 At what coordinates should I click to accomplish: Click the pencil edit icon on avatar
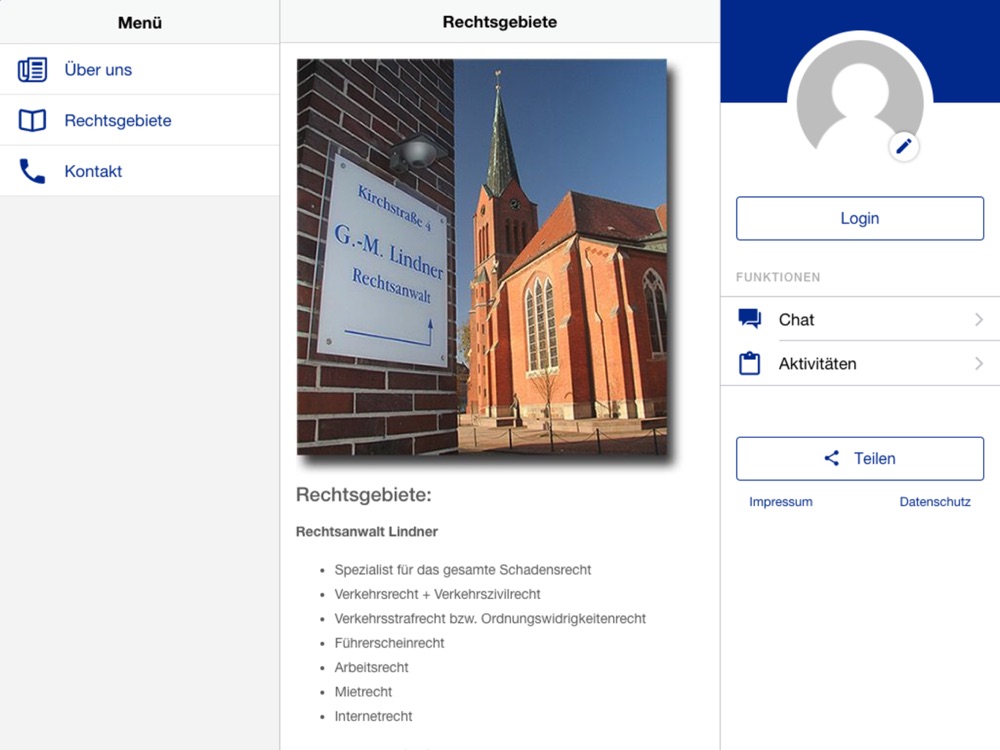click(904, 147)
